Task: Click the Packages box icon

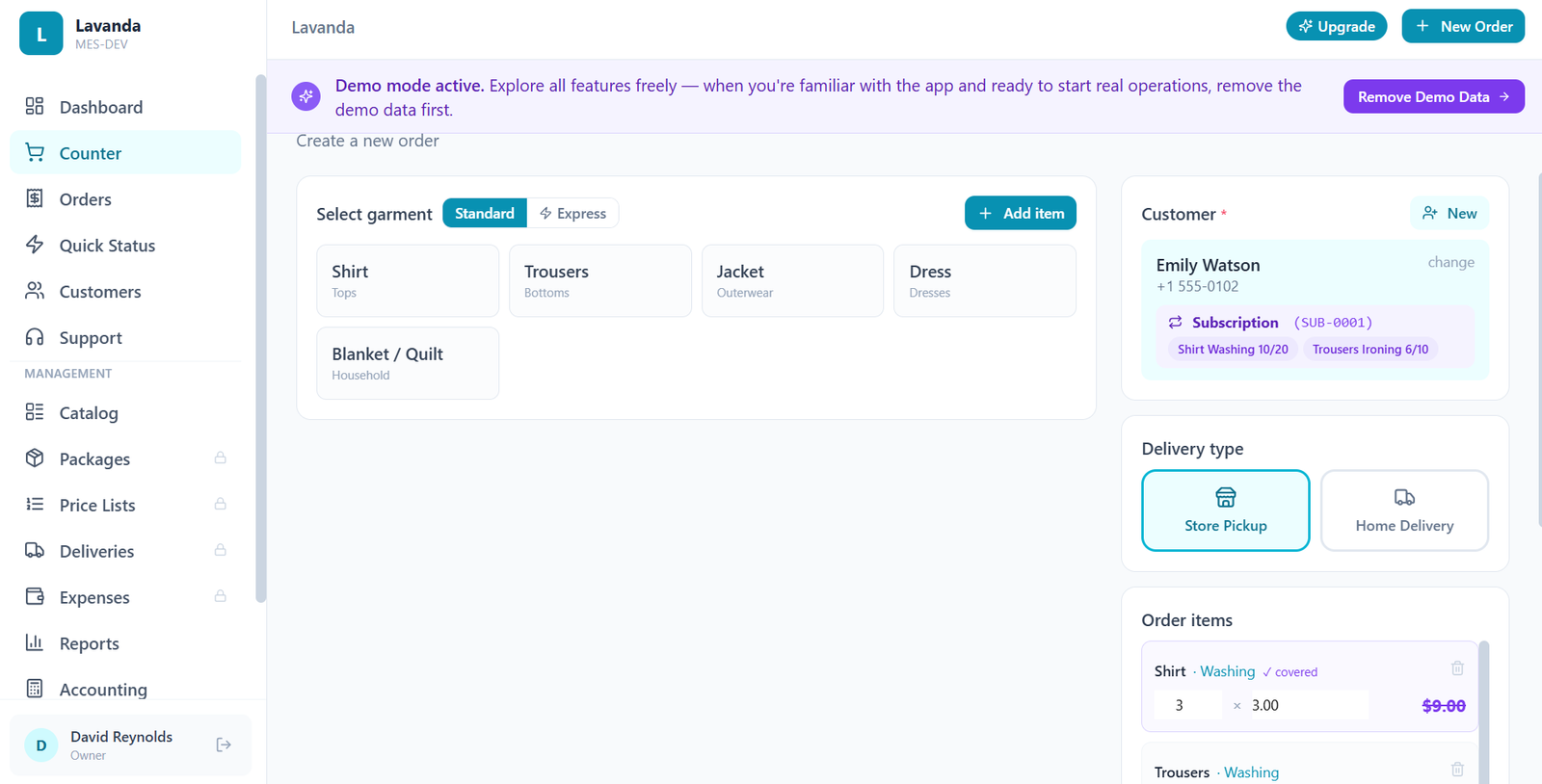Action: [35, 458]
